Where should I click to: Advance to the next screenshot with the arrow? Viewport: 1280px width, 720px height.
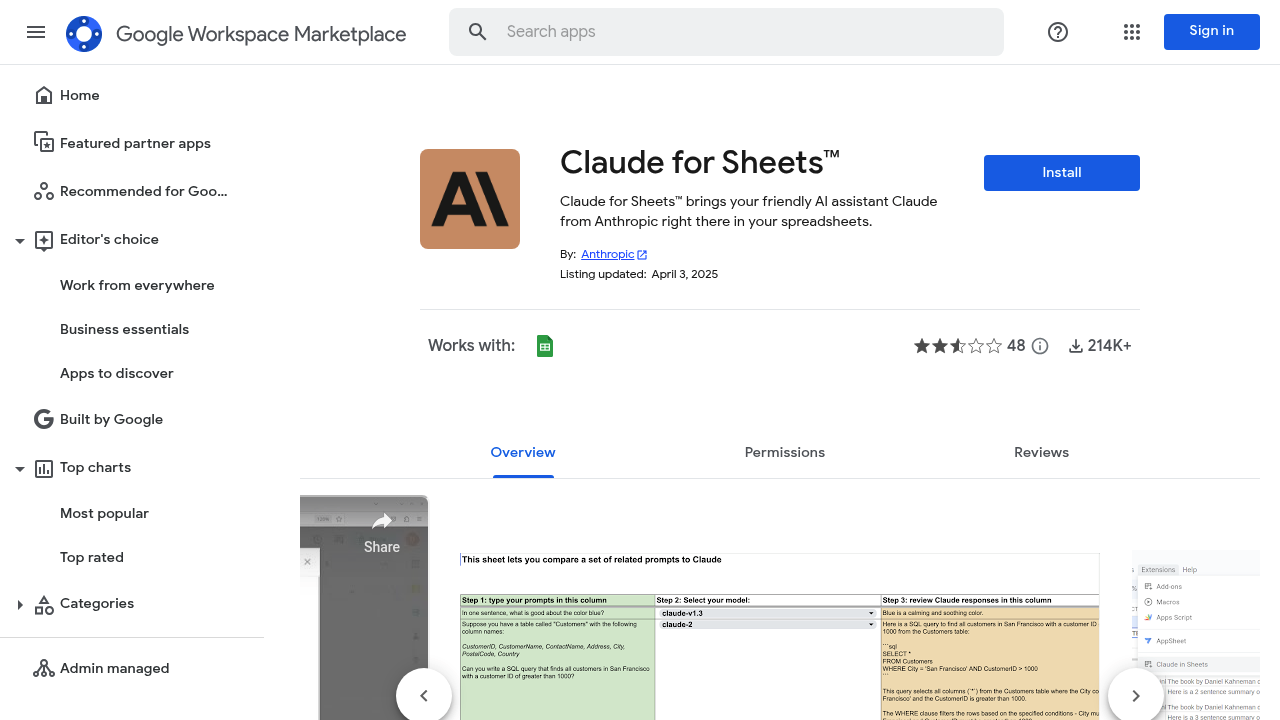pyautogui.click(x=1135, y=695)
